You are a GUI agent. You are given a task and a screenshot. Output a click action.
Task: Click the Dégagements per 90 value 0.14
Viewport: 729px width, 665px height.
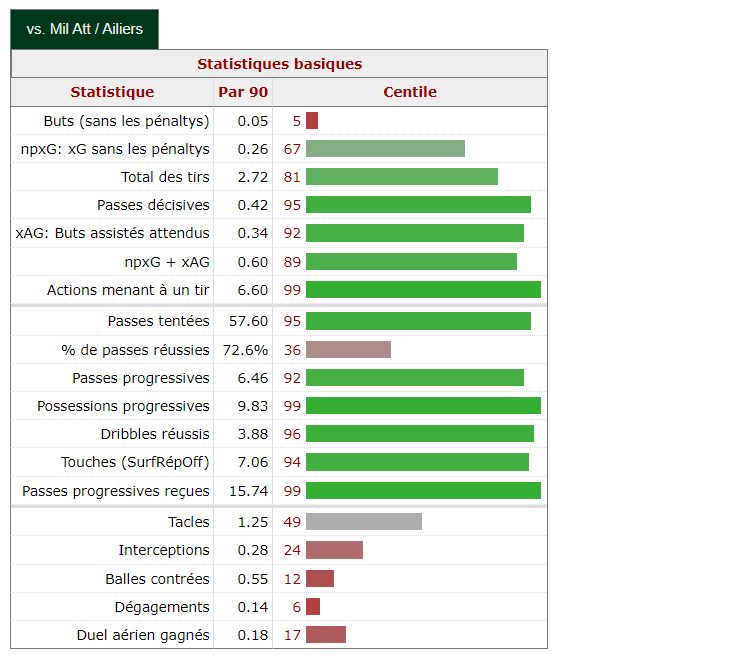click(x=253, y=607)
